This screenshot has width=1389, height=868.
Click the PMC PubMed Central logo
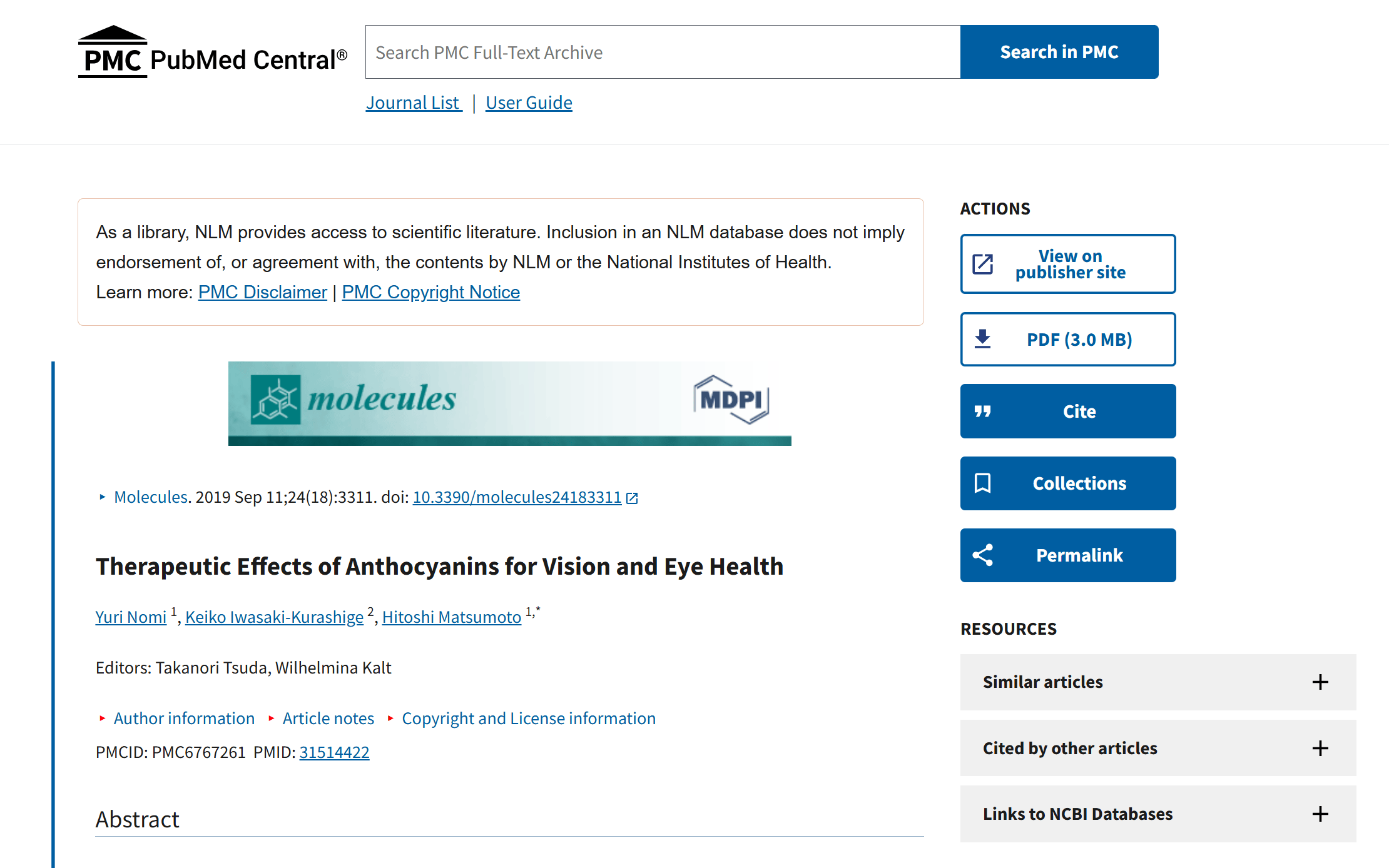coord(213,52)
